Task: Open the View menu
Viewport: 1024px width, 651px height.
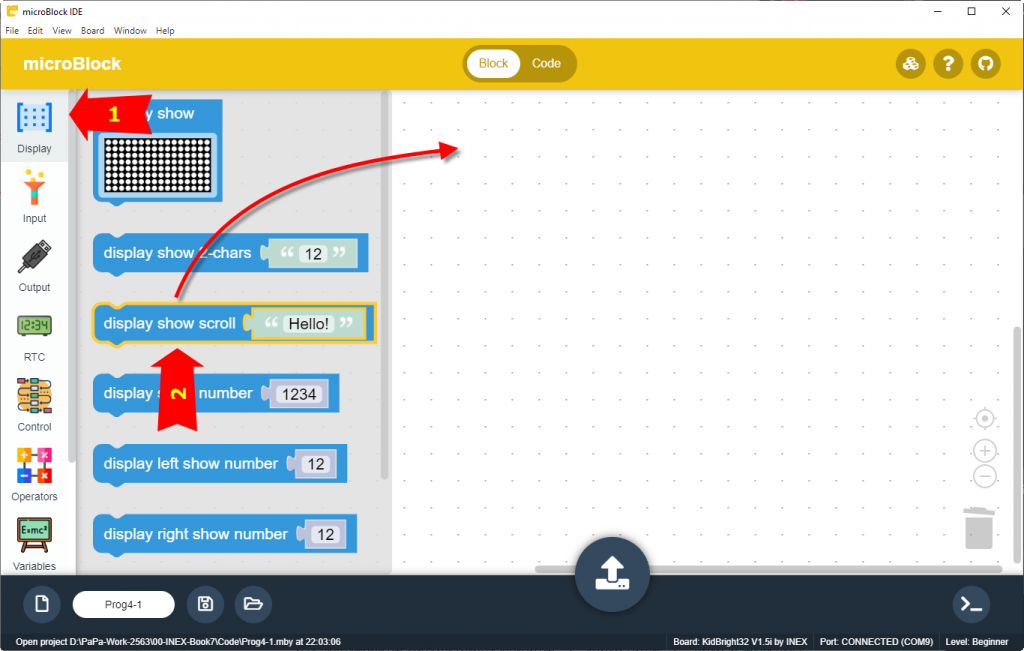Action: 62,31
